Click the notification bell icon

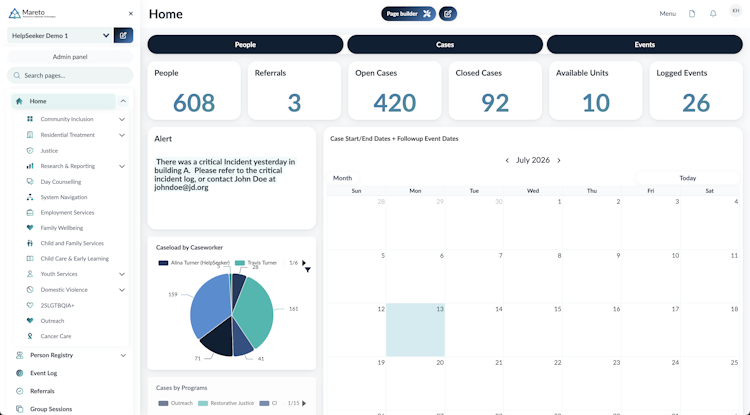pyautogui.click(x=713, y=14)
